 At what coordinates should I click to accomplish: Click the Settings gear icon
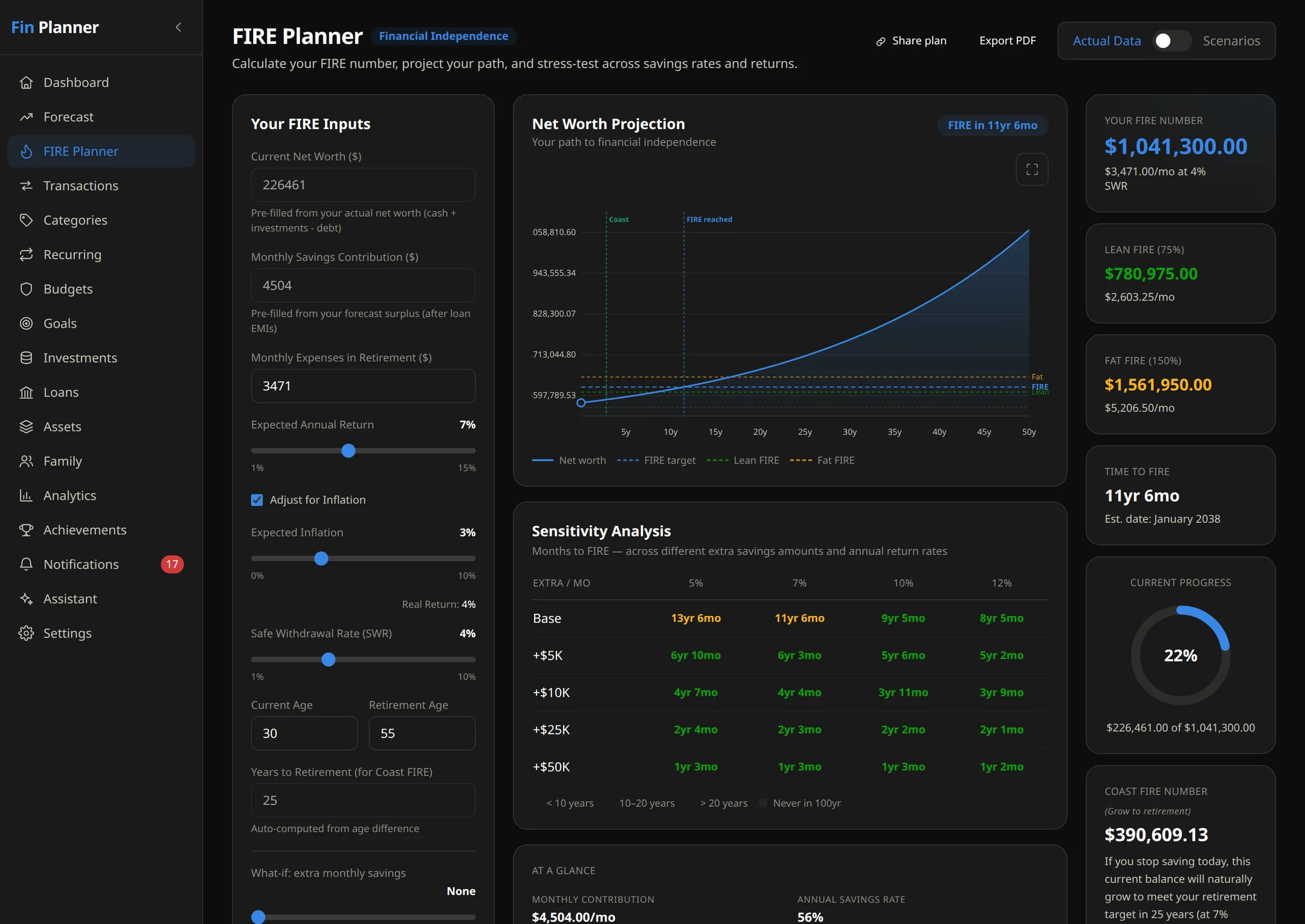26,633
